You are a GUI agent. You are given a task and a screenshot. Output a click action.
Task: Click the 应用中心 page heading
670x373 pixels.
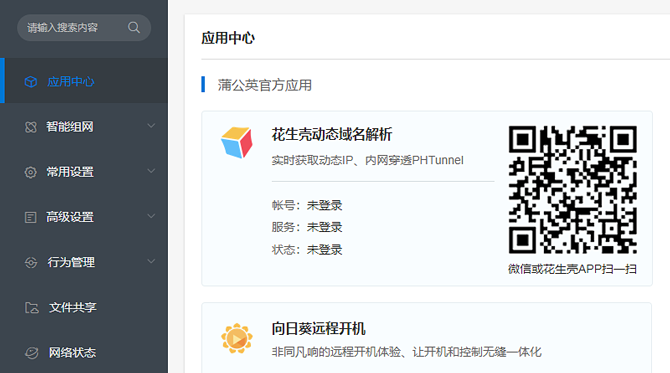[228, 38]
